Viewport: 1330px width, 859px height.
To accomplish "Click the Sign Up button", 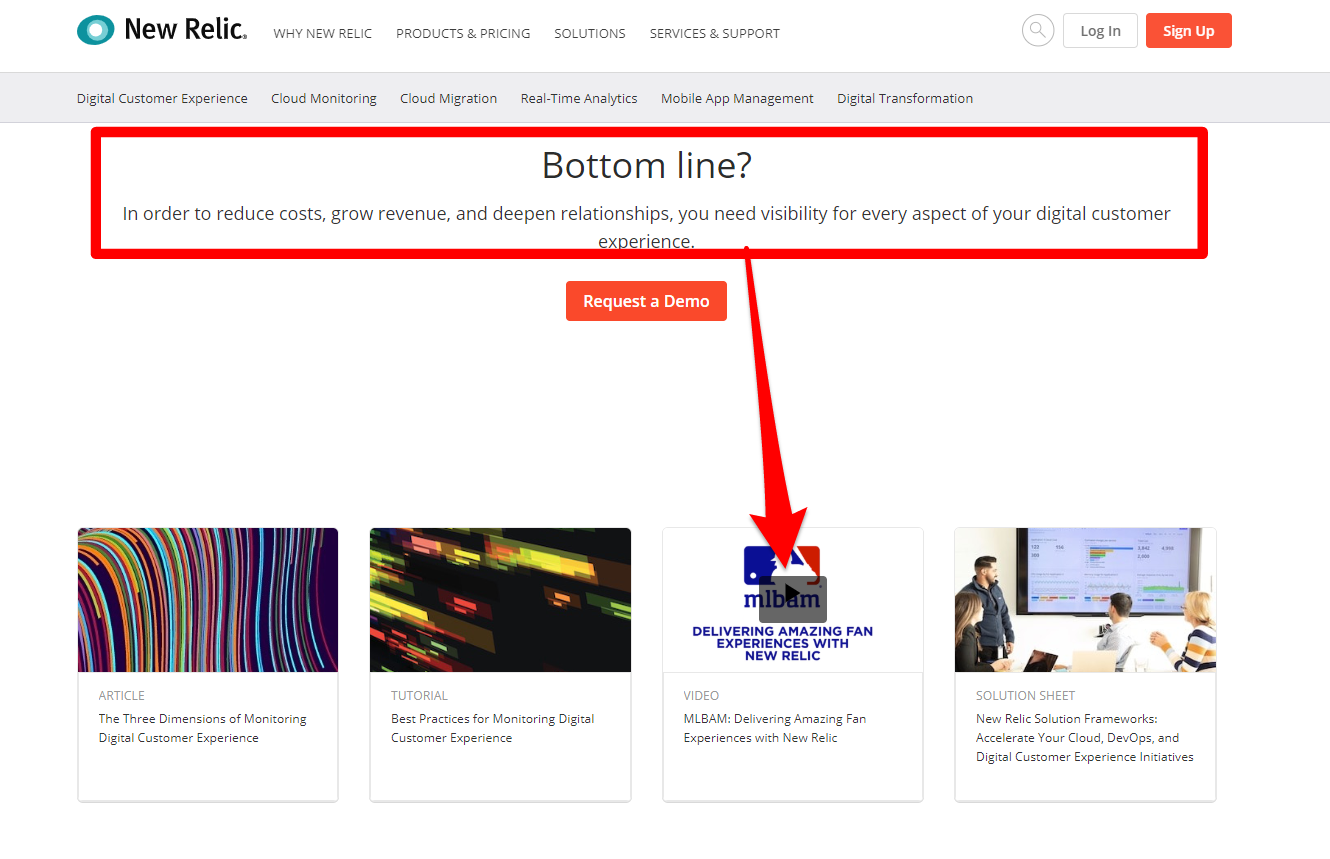I will 1189,31.
